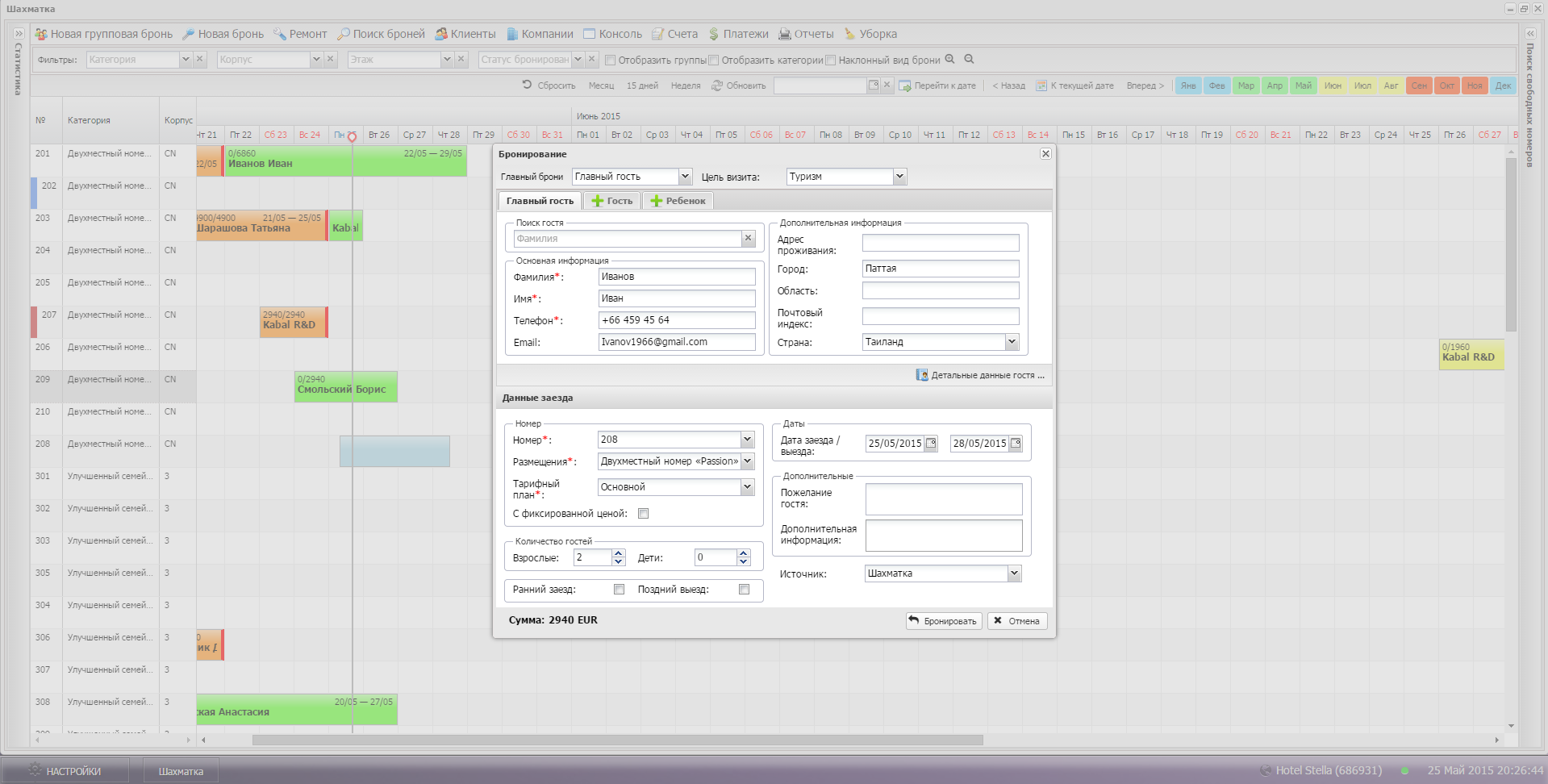Clear the guest search Фамилия field
The height and width of the screenshot is (784, 1548).
[749, 238]
